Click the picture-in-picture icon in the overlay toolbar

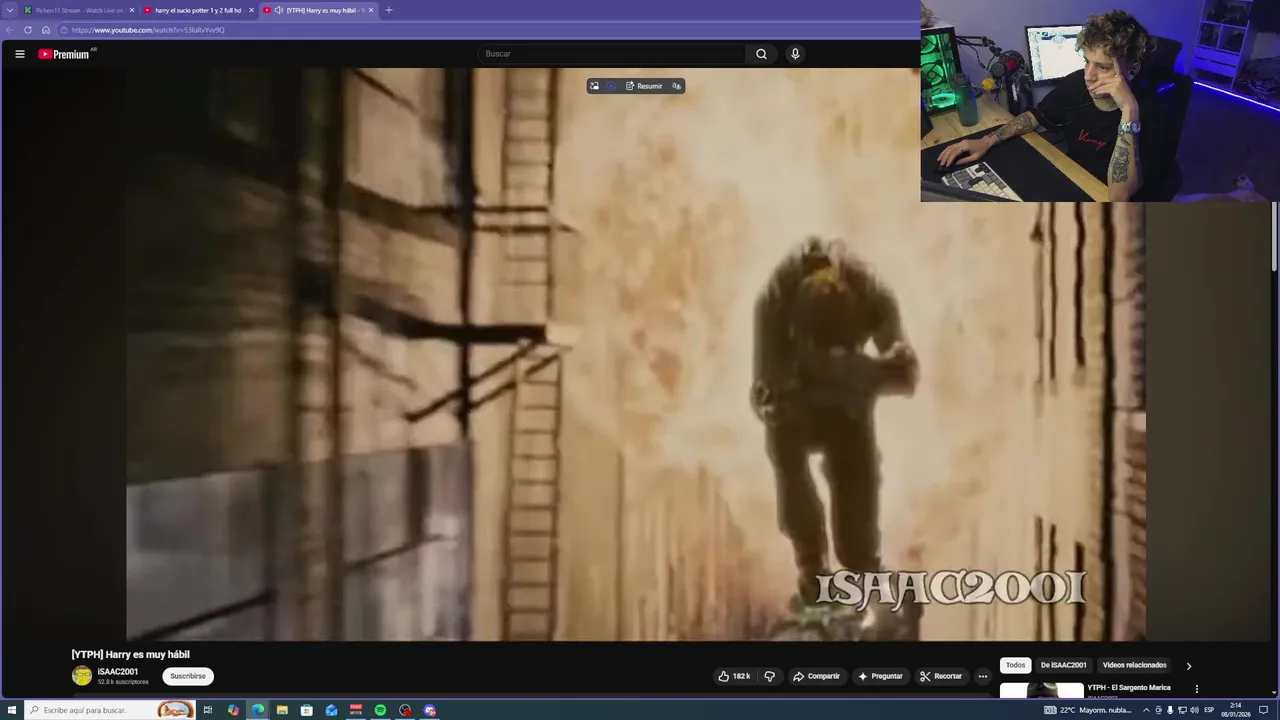(594, 86)
